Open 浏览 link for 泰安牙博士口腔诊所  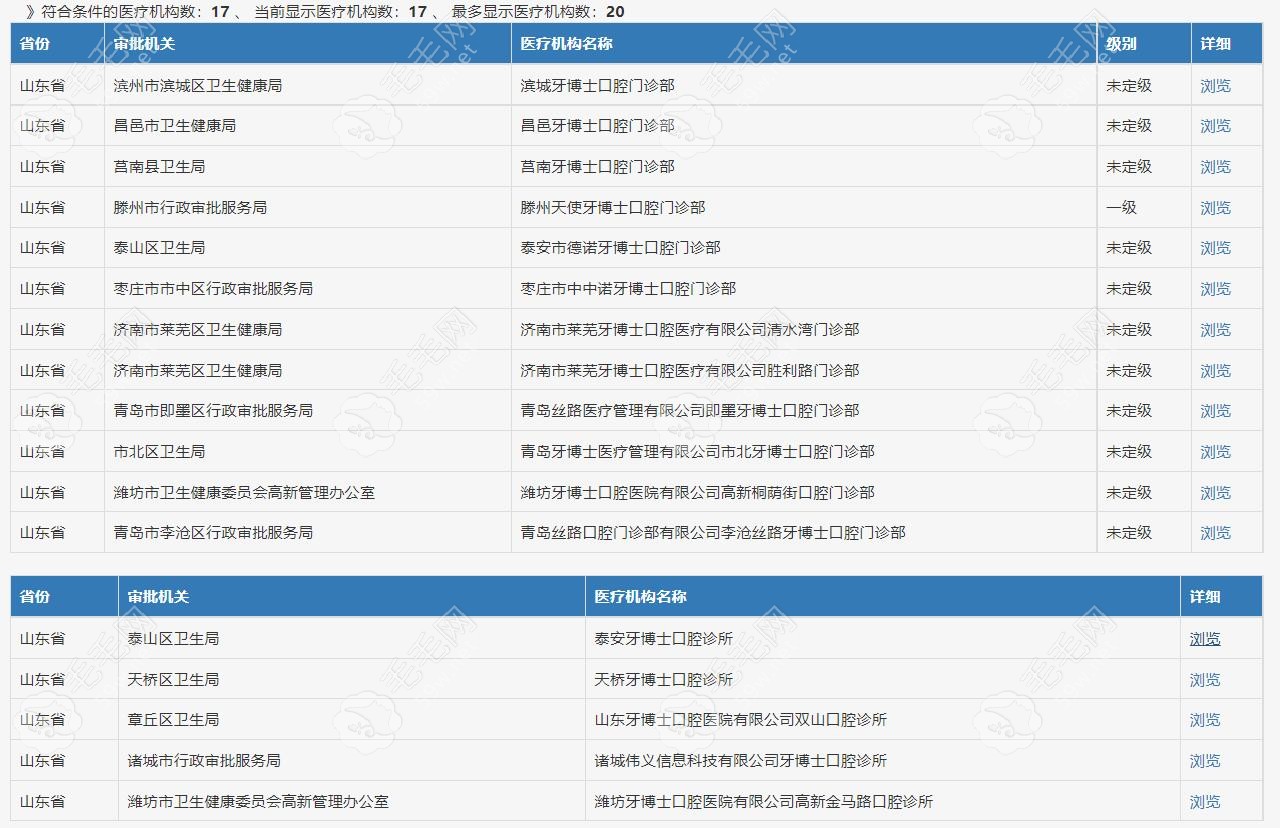pyautogui.click(x=1205, y=639)
